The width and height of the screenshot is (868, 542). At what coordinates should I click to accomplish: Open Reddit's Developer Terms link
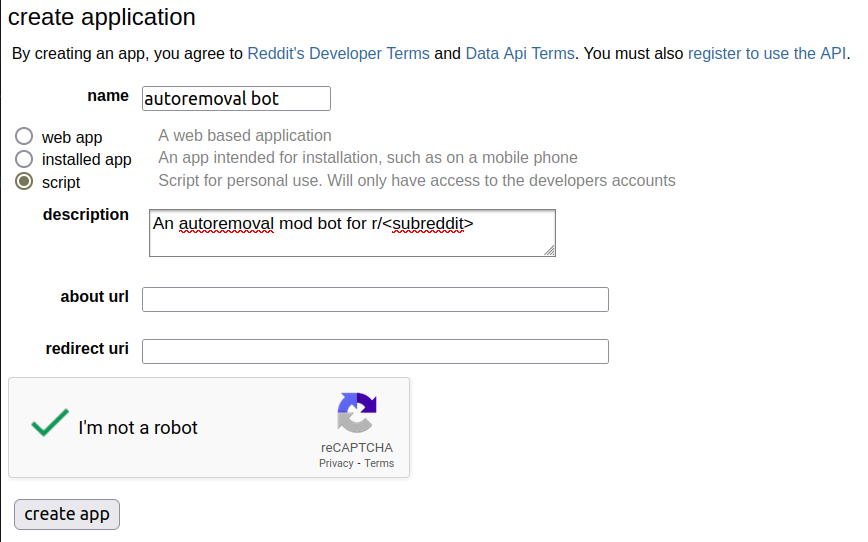(x=338, y=54)
